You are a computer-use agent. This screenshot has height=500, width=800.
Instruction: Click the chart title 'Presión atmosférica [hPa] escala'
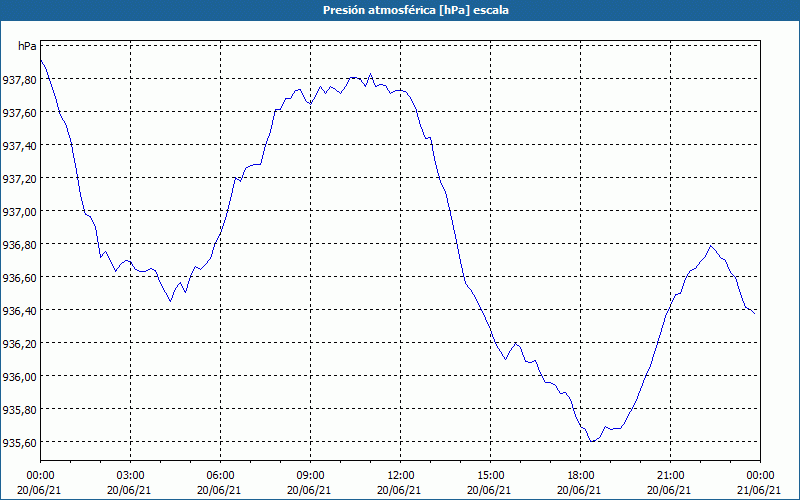[x=415, y=10]
